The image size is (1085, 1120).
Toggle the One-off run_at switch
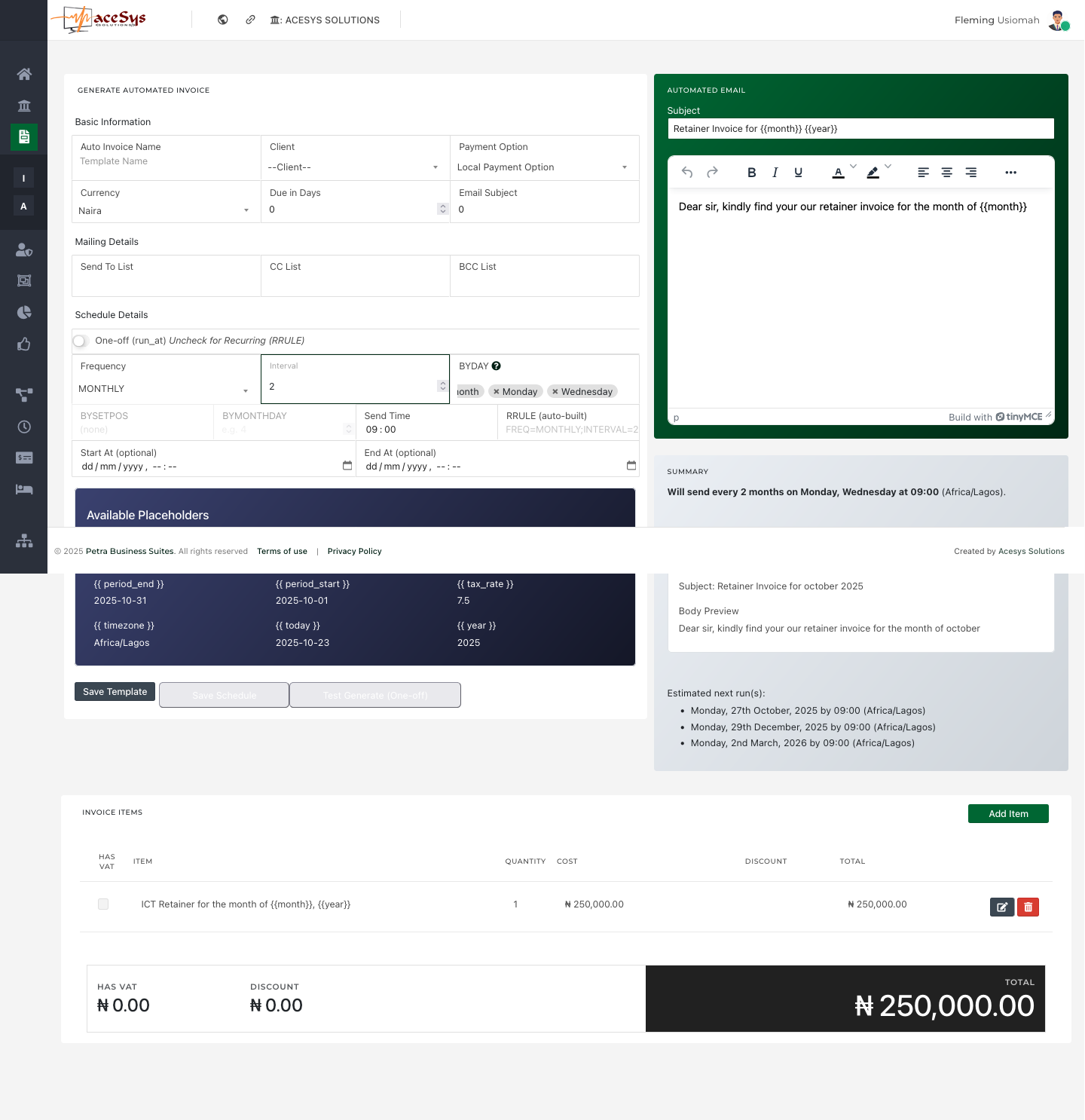pos(81,341)
